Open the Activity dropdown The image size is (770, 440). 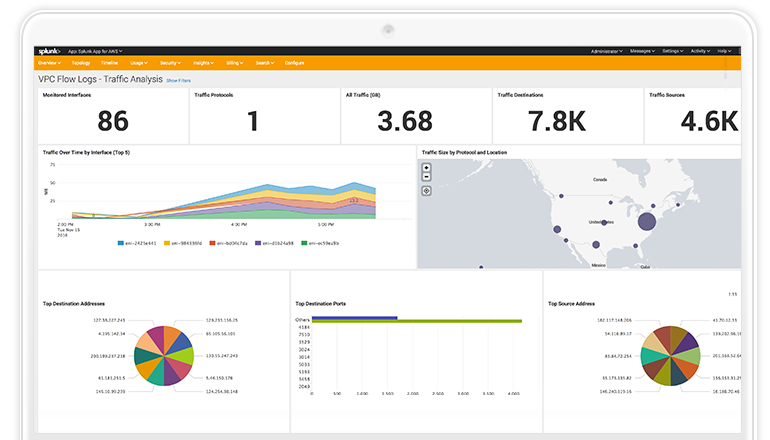pos(700,51)
